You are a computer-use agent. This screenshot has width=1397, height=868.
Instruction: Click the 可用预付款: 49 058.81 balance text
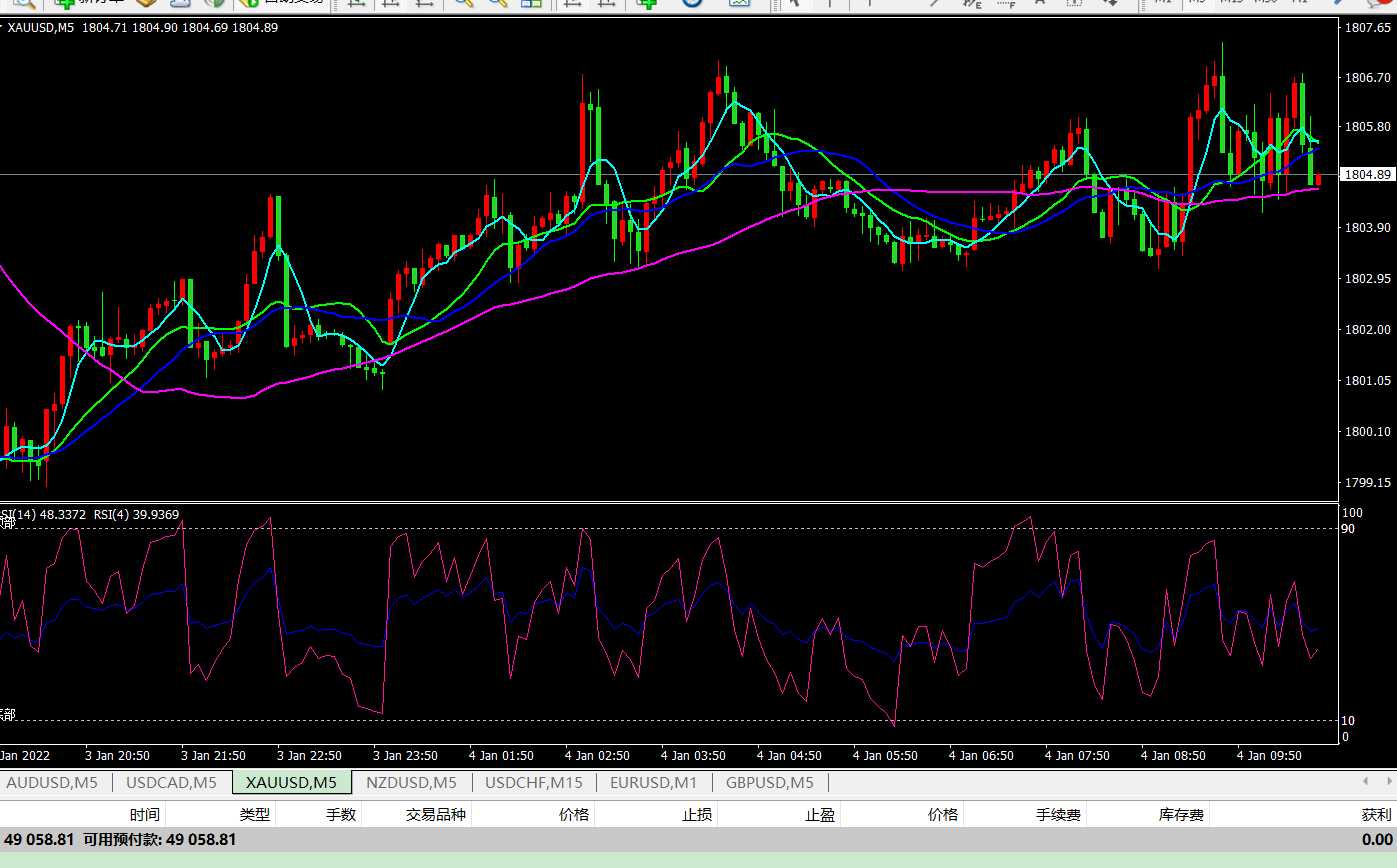(x=159, y=840)
